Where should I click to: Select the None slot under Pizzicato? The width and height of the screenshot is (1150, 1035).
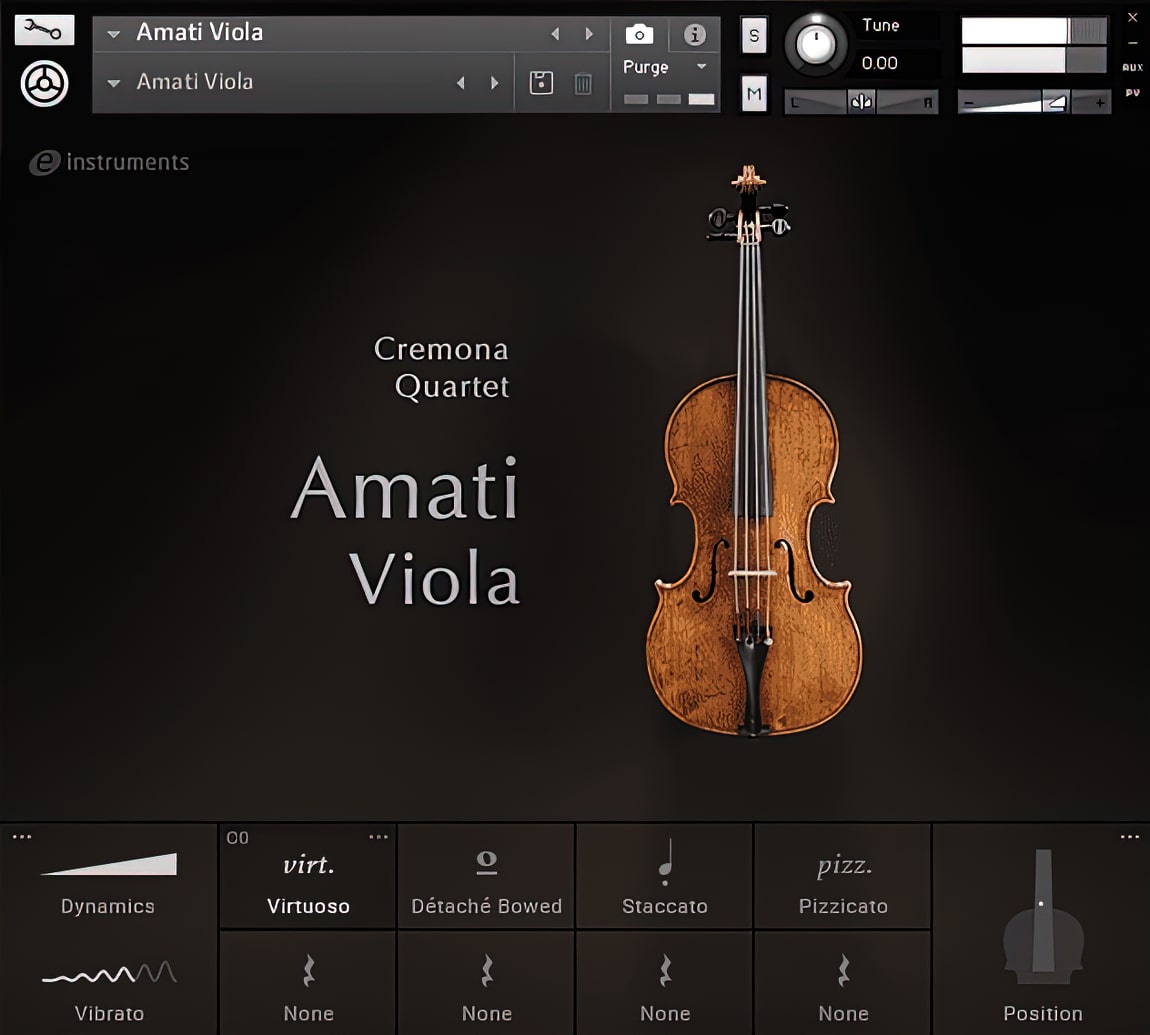click(843, 983)
